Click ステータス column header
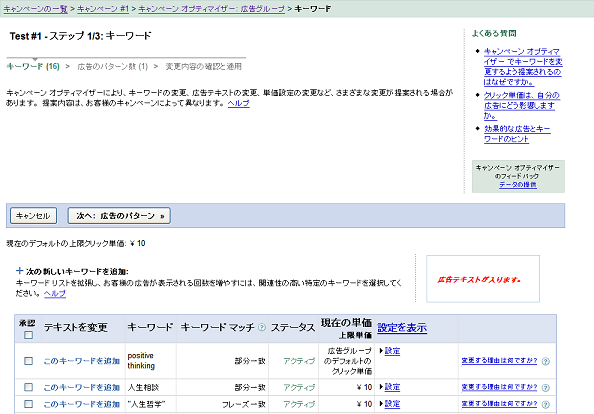The height and width of the screenshot is (414, 594). click(x=293, y=327)
